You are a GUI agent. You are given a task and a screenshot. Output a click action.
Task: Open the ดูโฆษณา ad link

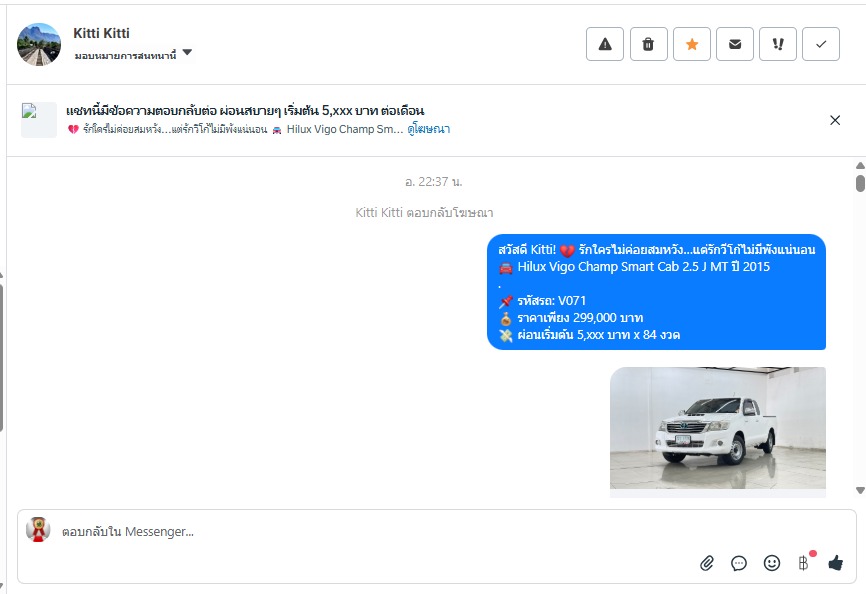coord(429,129)
